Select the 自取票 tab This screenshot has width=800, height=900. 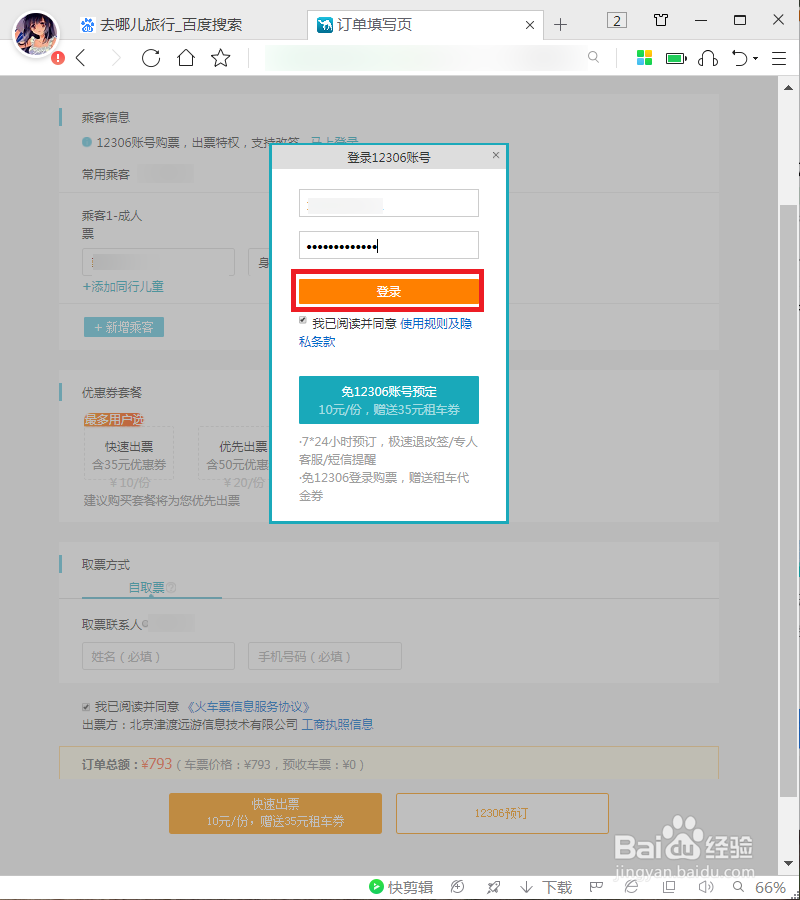(x=152, y=587)
